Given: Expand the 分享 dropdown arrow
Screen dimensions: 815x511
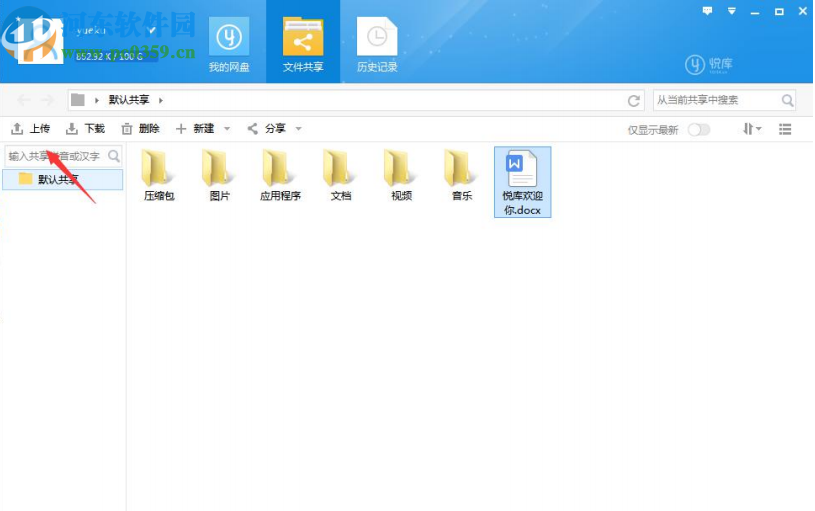Looking at the screenshot, I should (x=298, y=128).
